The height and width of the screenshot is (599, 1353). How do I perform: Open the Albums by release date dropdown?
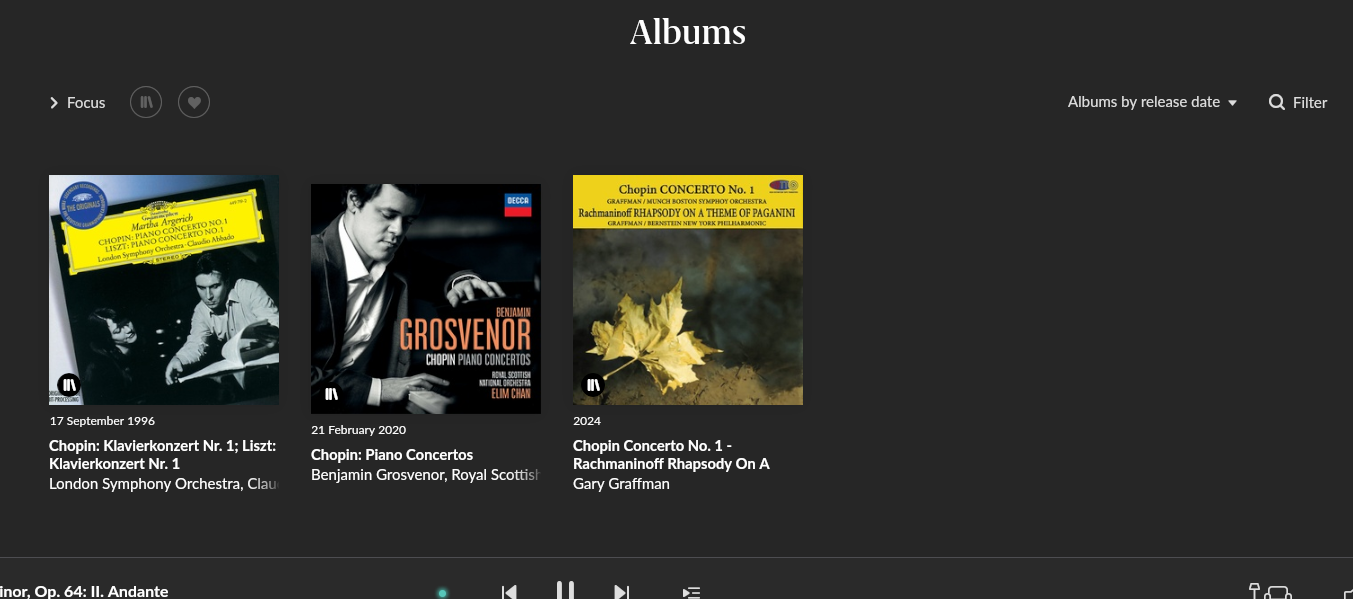[1152, 102]
